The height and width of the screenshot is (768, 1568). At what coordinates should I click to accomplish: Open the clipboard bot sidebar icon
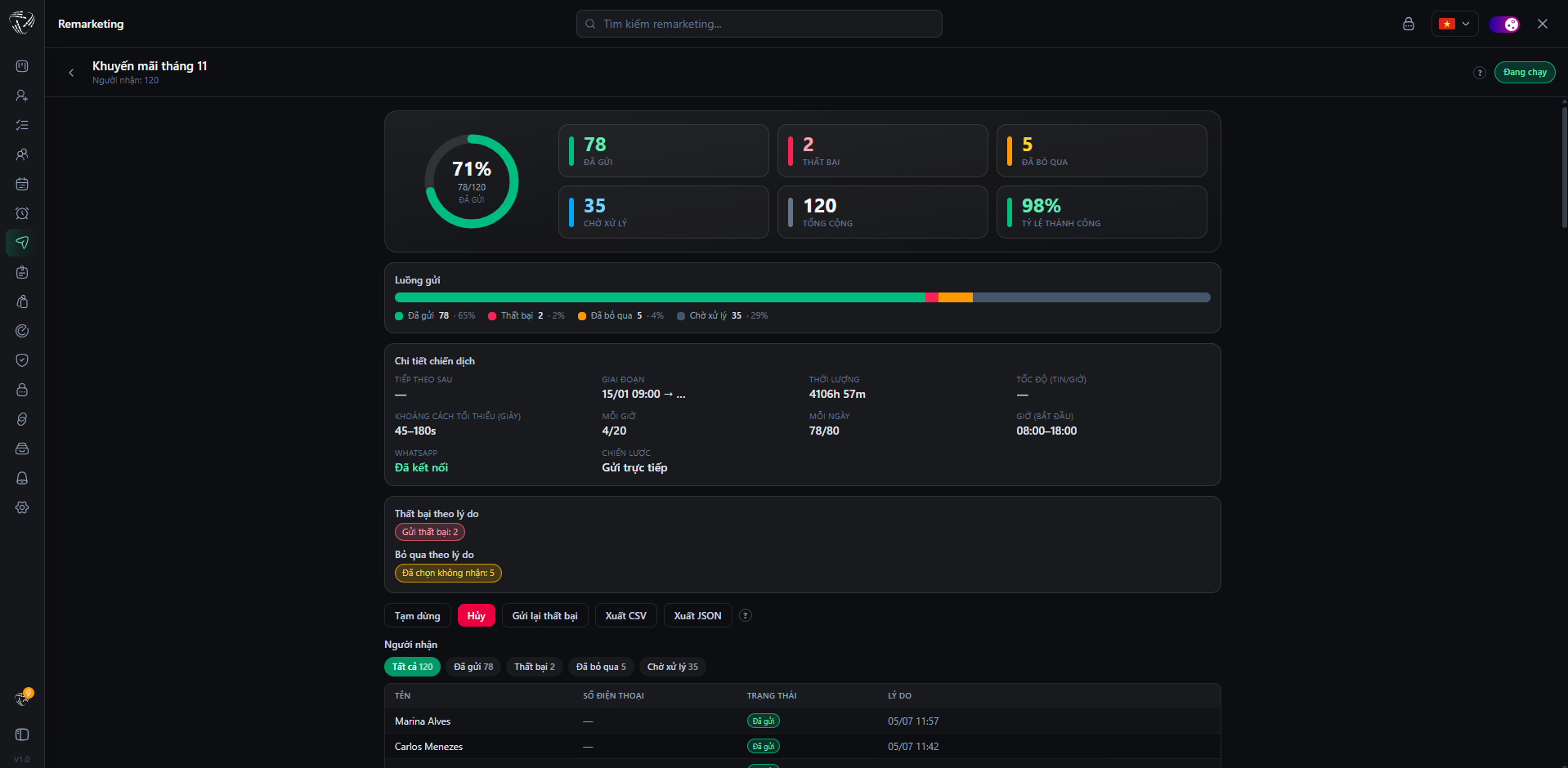click(x=22, y=272)
